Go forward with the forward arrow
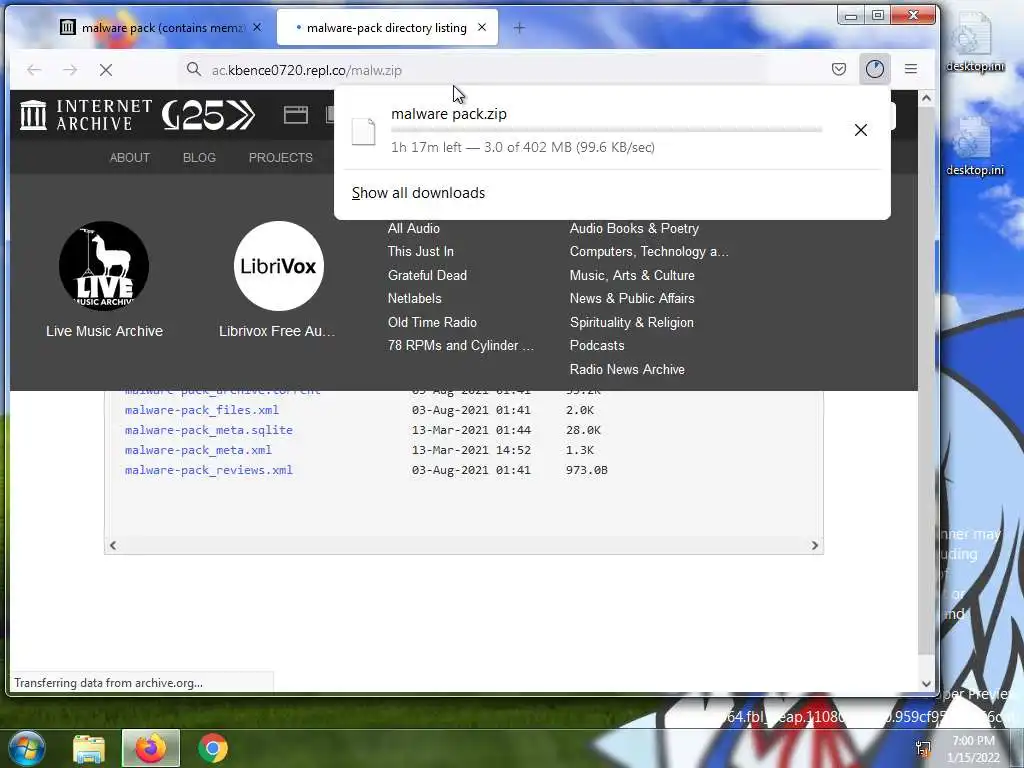 click(x=70, y=70)
